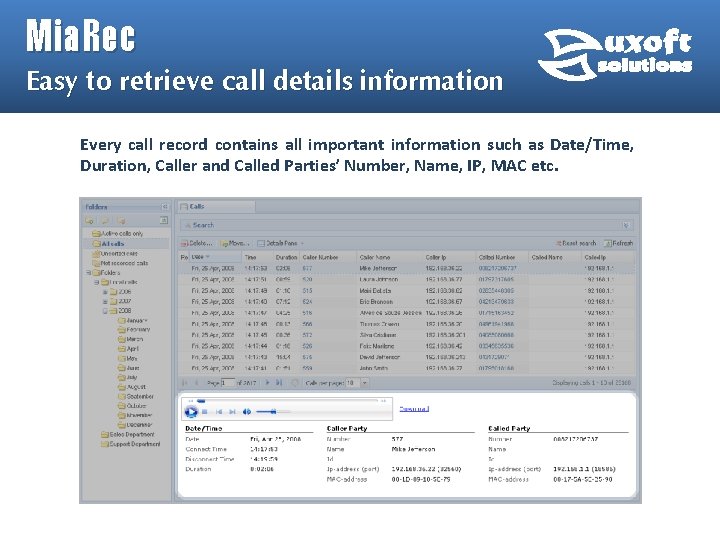Select the Mike Jefferson call row
Screen dimensions: 720x540
[x=406, y=268]
